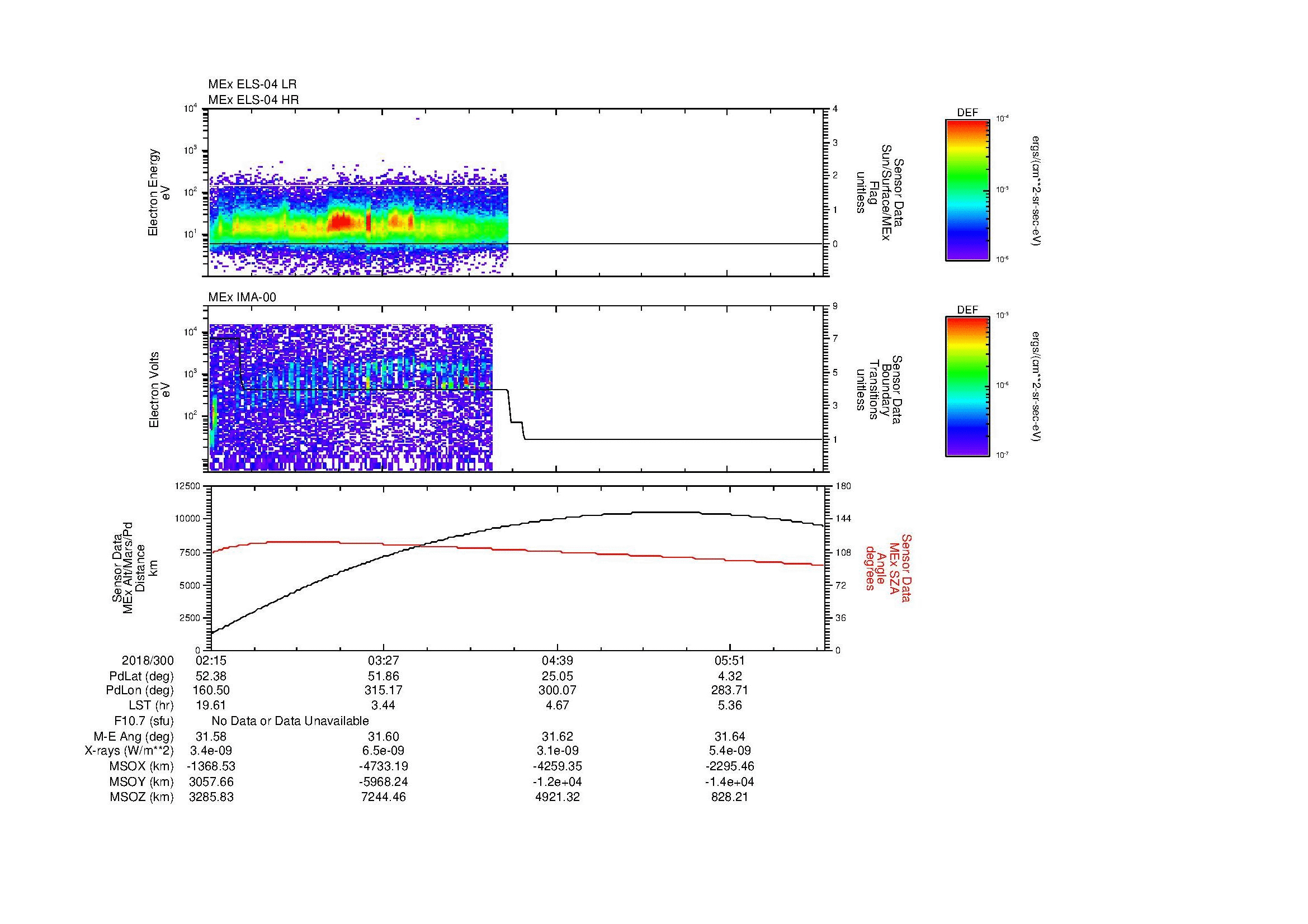The height and width of the screenshot is (924, 1308).
Task: Click MSOX value '-4259.35'
Action: tap(557, 766)
